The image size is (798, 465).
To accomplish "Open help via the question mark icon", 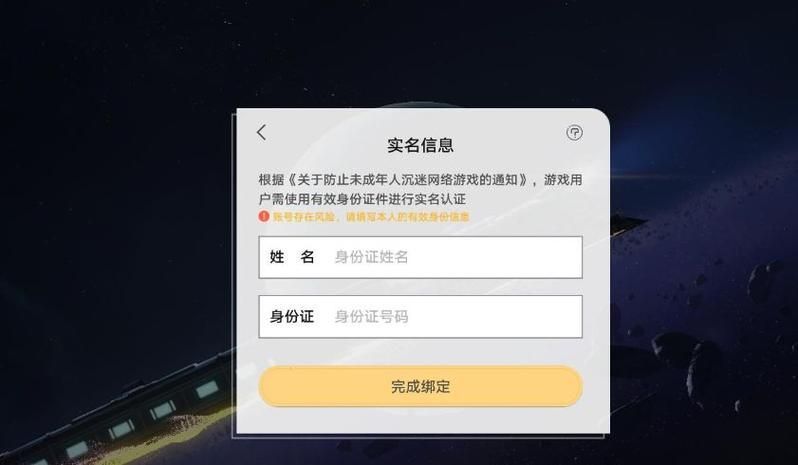I will (574, 133).
